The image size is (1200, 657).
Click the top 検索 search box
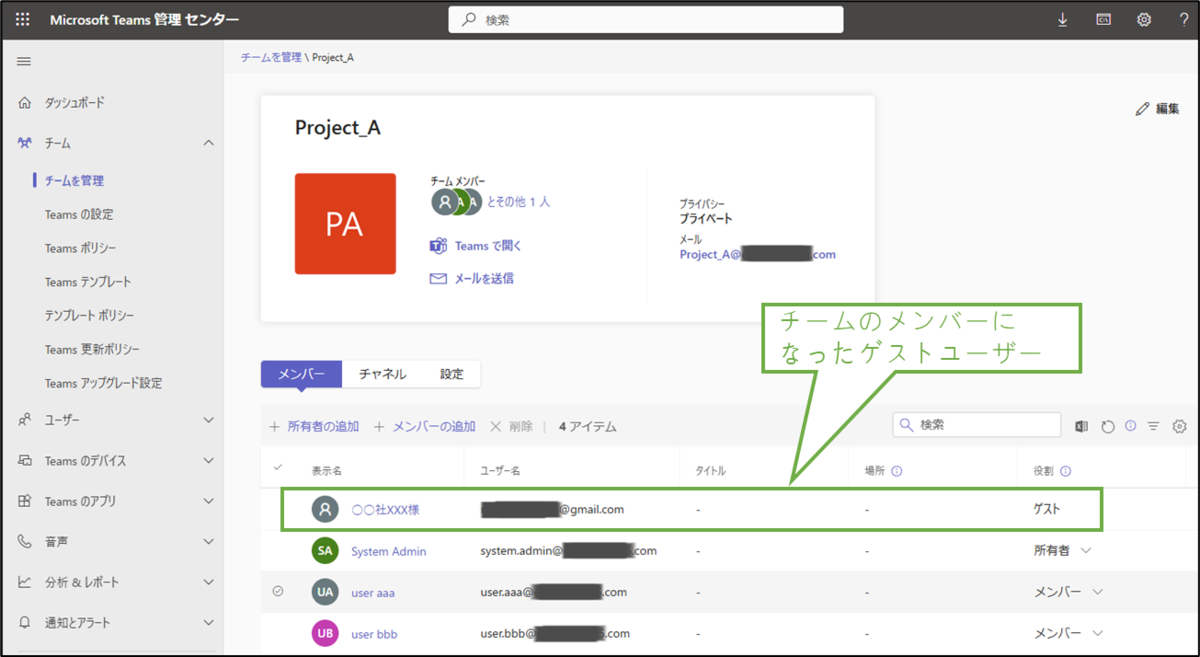tap(646, 20)
